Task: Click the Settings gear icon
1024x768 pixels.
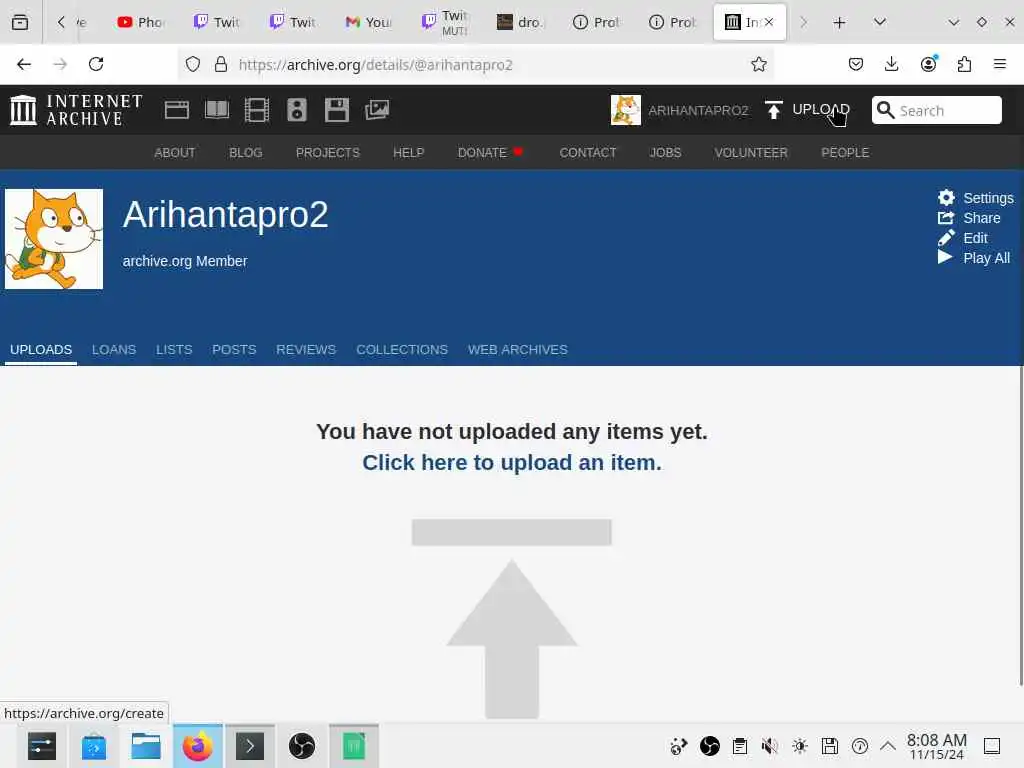Action: pos(946,197)
